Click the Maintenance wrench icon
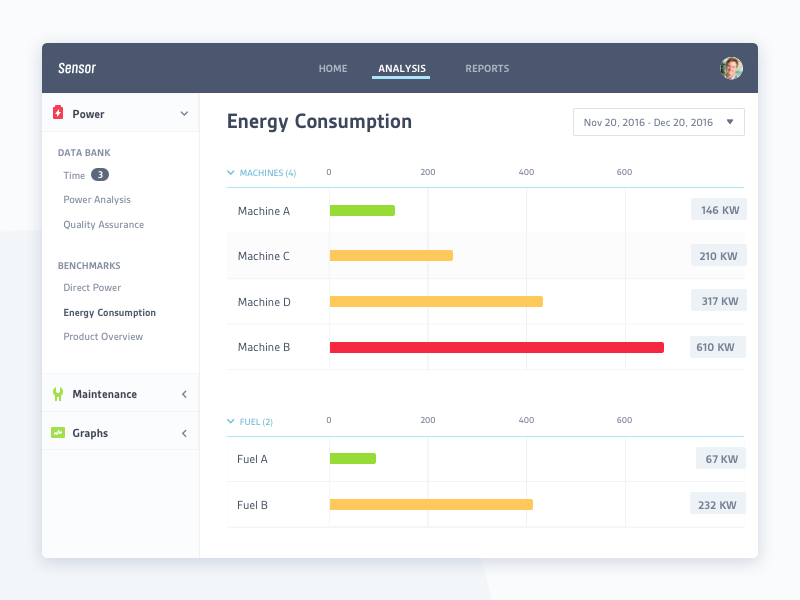This screenshot has width=800, height=600. (58, 393)
